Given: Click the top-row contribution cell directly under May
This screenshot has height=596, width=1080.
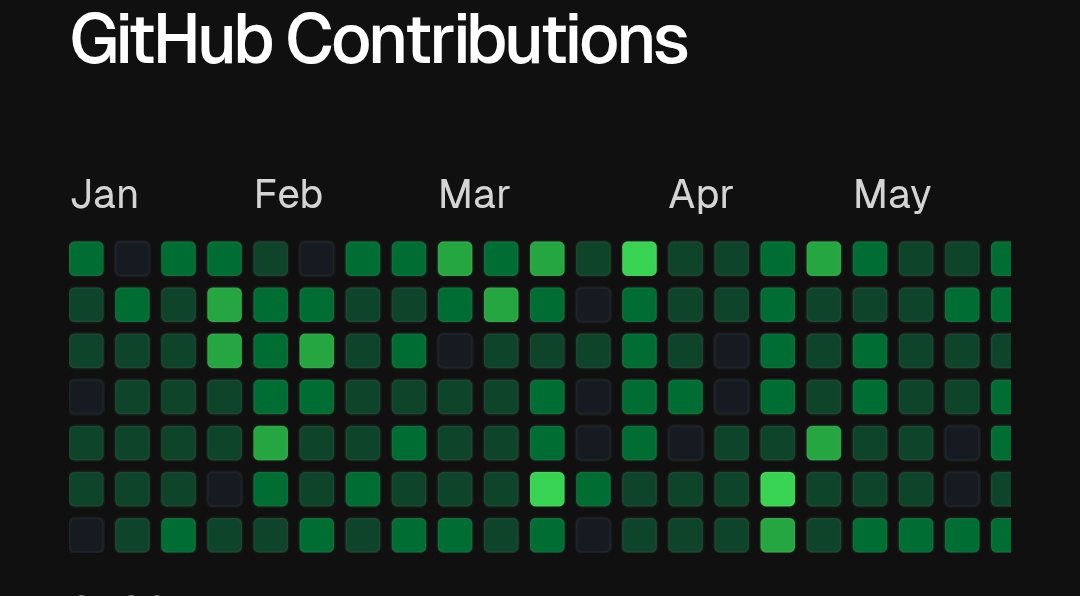Looking at the screenshot, I should click(870, 258).
